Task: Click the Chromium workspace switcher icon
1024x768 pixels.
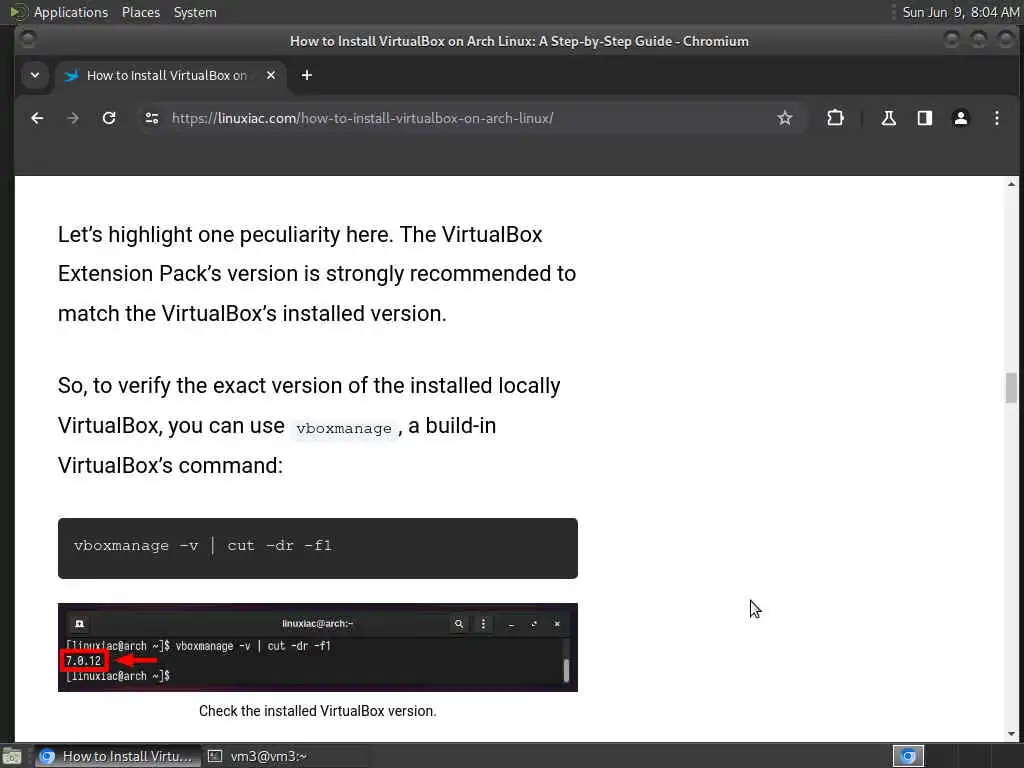Action: click(908, 756)
